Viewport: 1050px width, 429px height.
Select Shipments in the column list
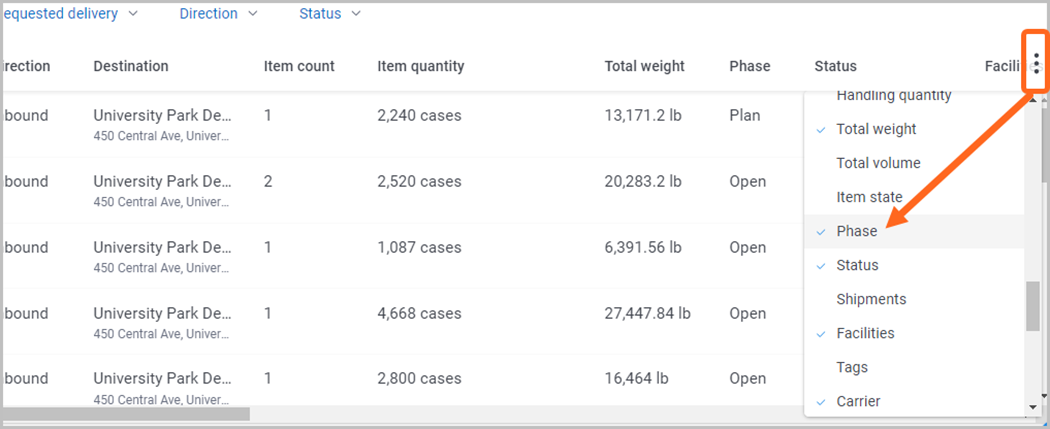tap(914, 299)
